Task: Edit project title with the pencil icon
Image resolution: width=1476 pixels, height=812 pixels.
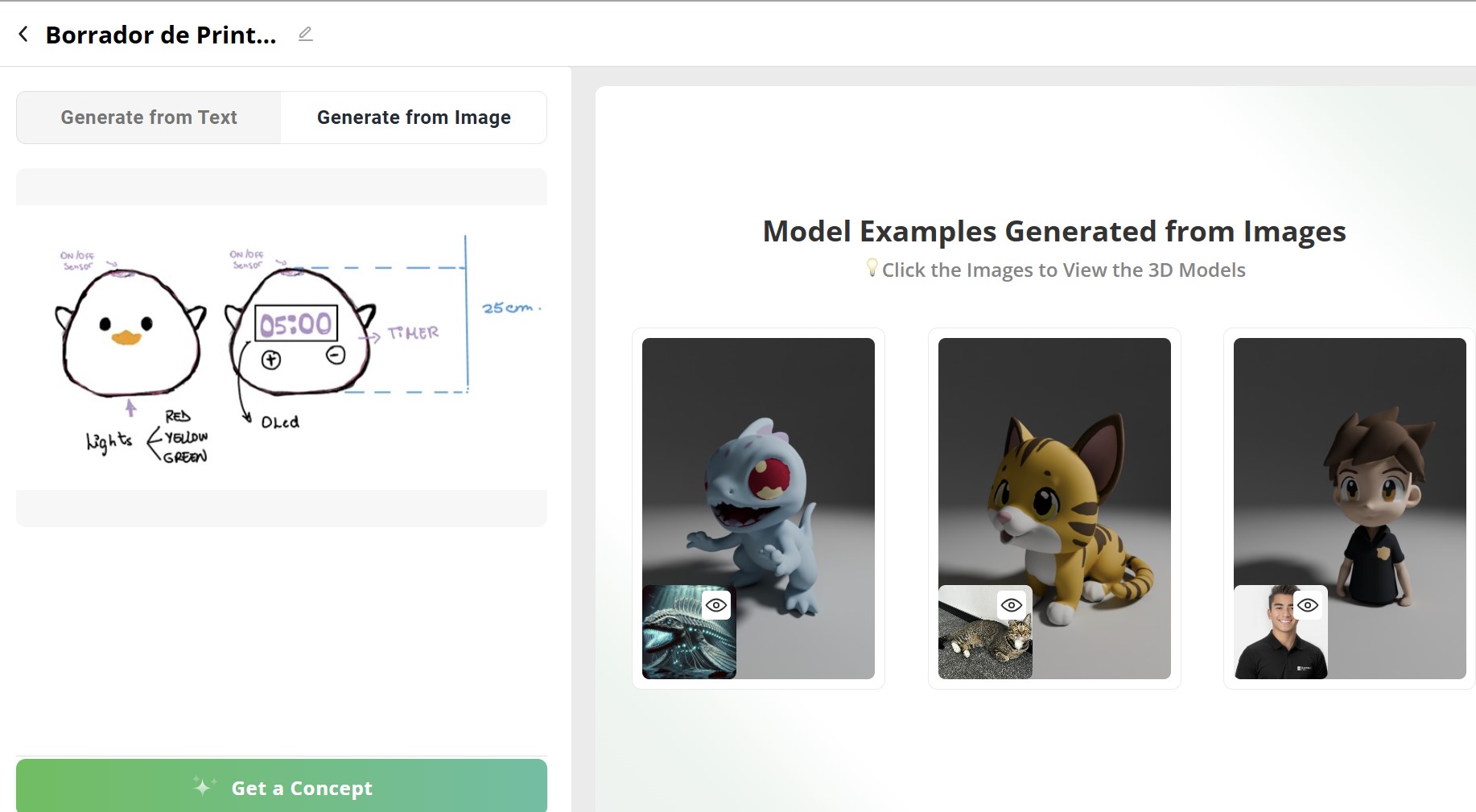Action: click(x=305, y=34)
